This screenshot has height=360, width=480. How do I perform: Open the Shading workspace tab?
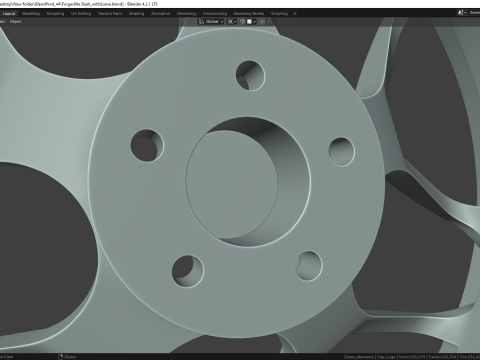(x=136, y=14)
